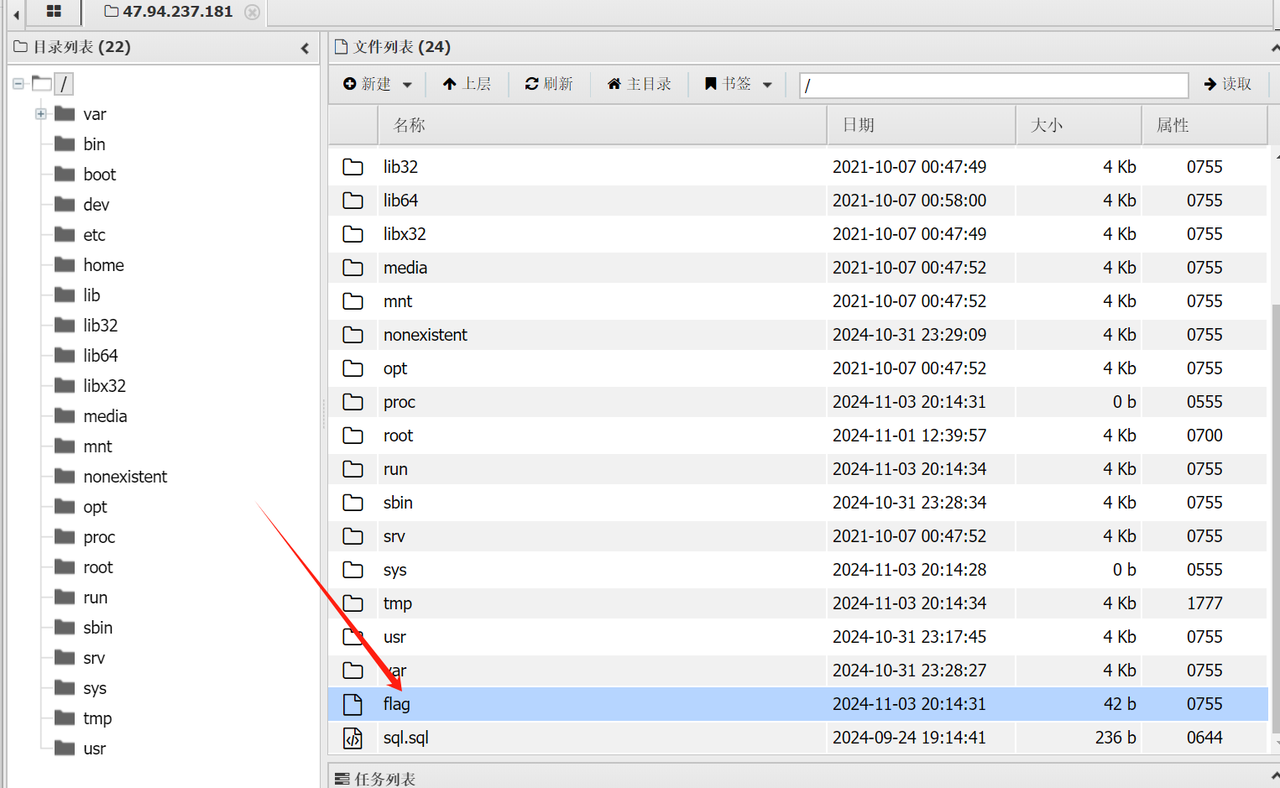The height and width of the screenshot is (788, 1280).
Task: Sort by 日期 column header
Action: (x=921, y=125)
